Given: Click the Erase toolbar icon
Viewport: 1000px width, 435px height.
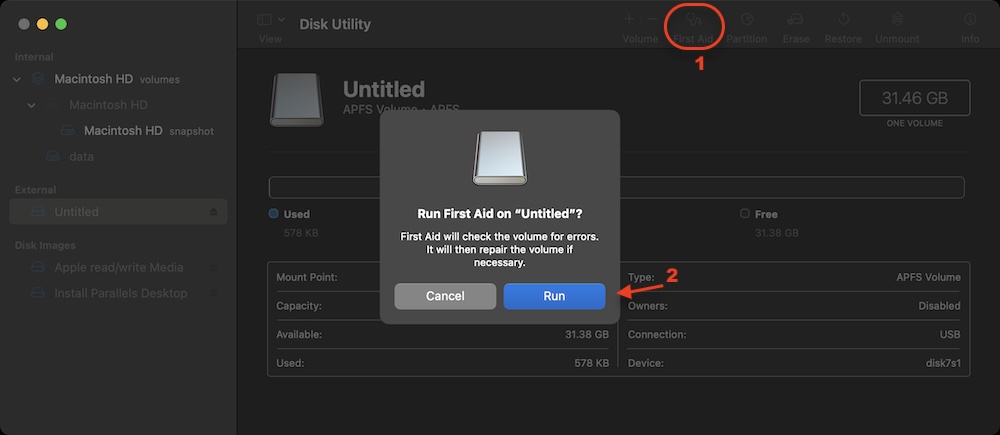Looking at the screenshot, I should point(796,20).
